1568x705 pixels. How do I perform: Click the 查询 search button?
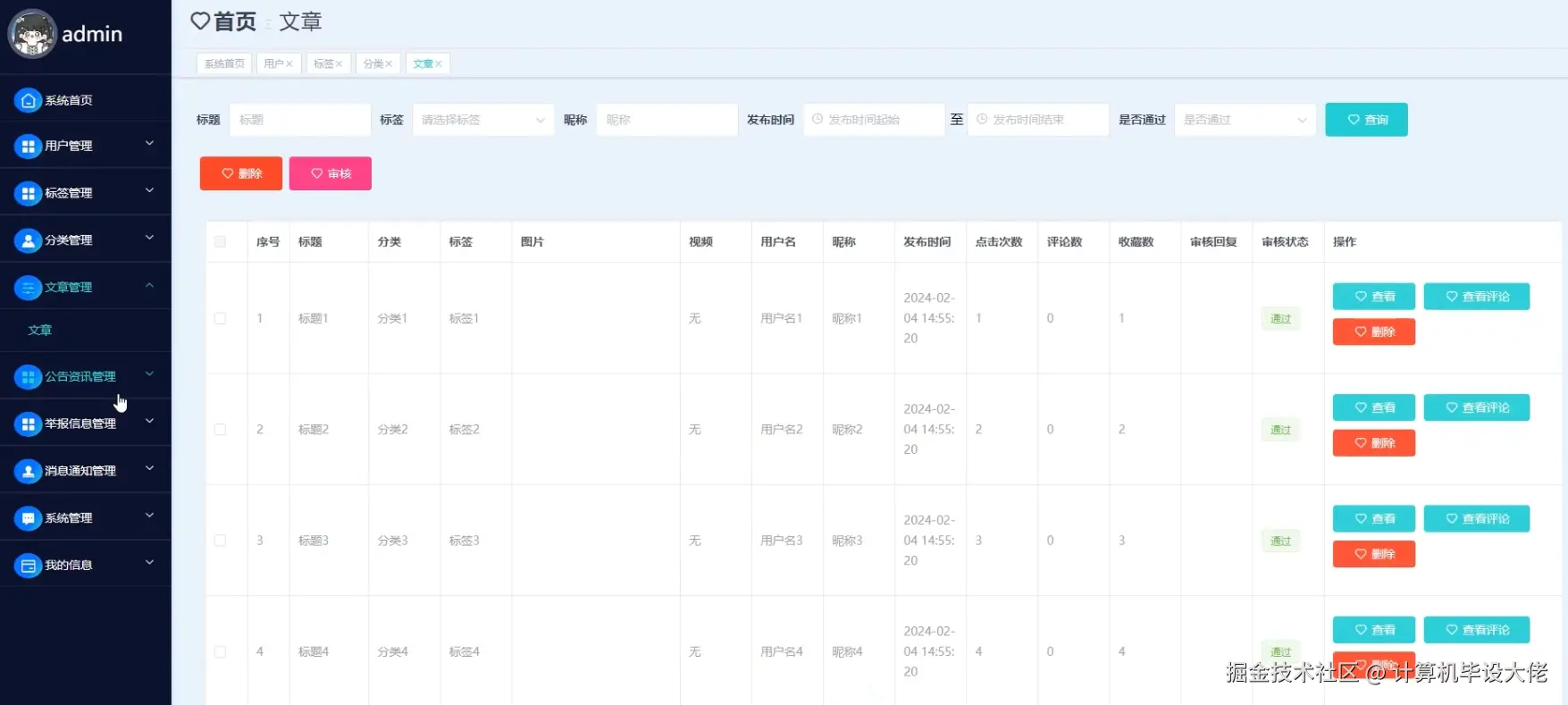[1366, 120]
